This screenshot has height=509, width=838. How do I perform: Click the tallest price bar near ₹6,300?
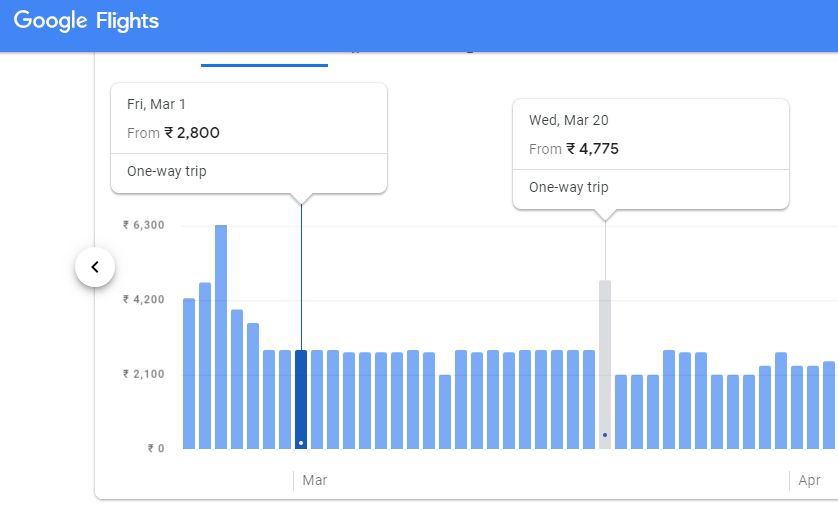click(221, 336)
